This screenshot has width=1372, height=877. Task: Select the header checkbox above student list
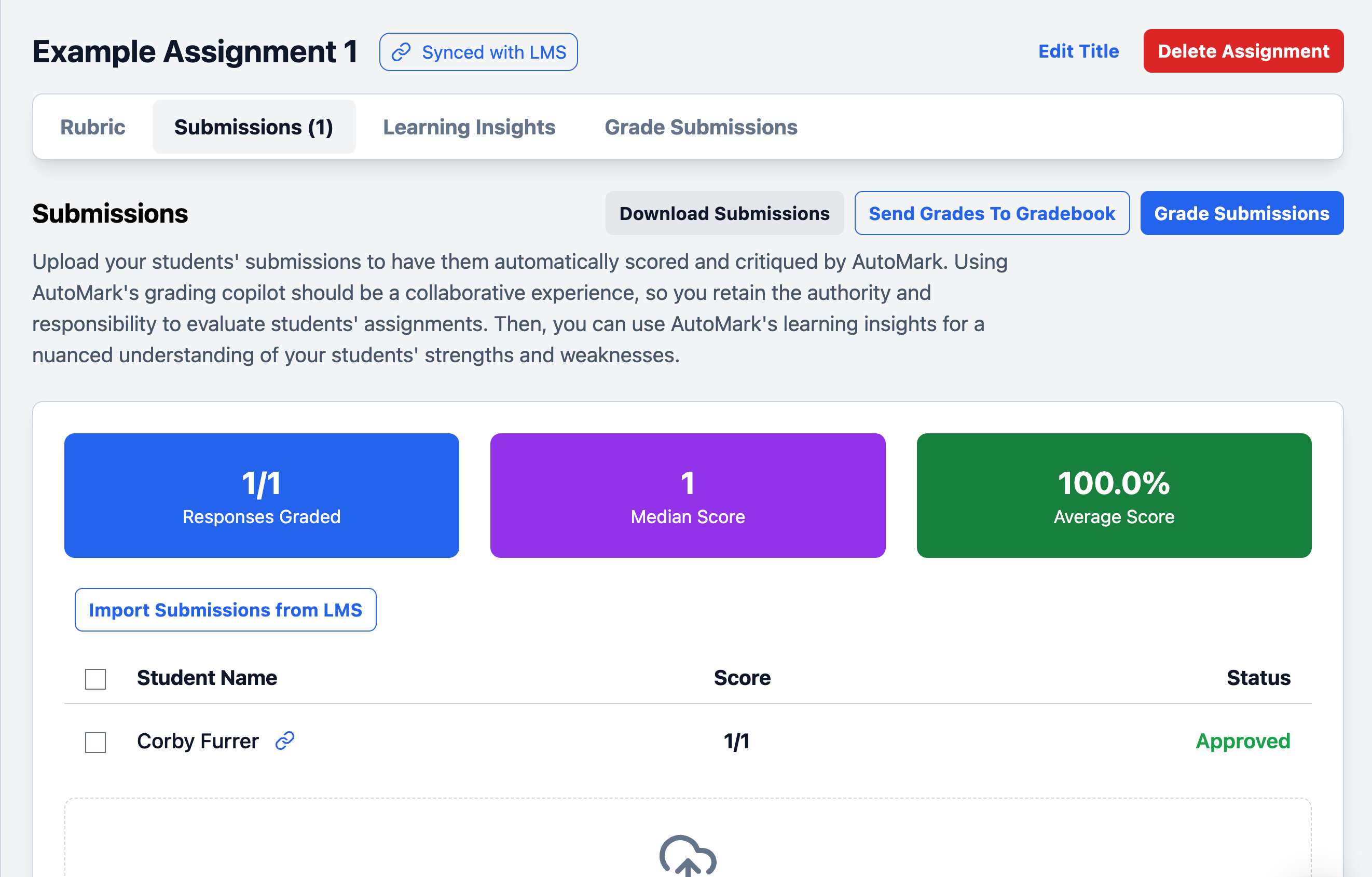coord(94,679)
